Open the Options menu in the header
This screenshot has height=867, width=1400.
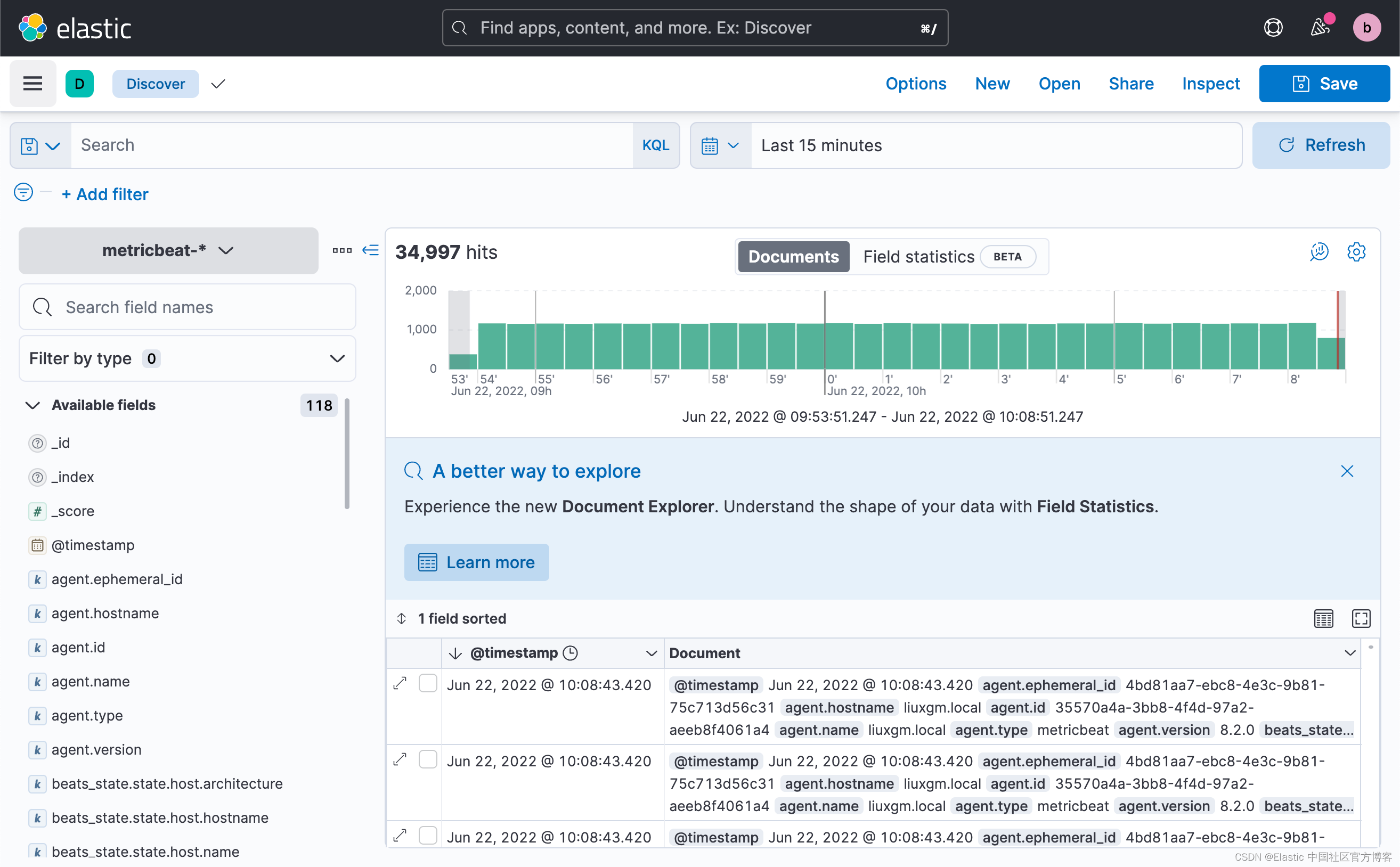[x=915, y=83]
